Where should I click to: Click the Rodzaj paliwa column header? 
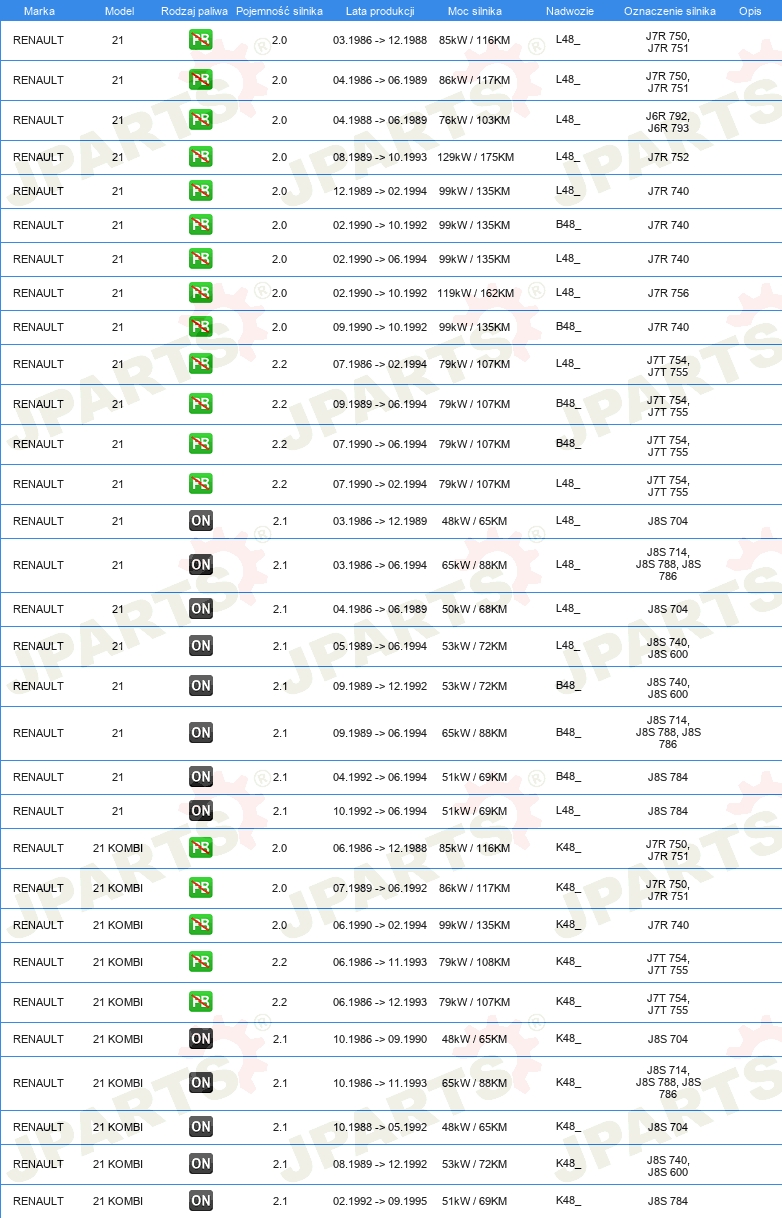pyautogui.click(x=194, y=11)
